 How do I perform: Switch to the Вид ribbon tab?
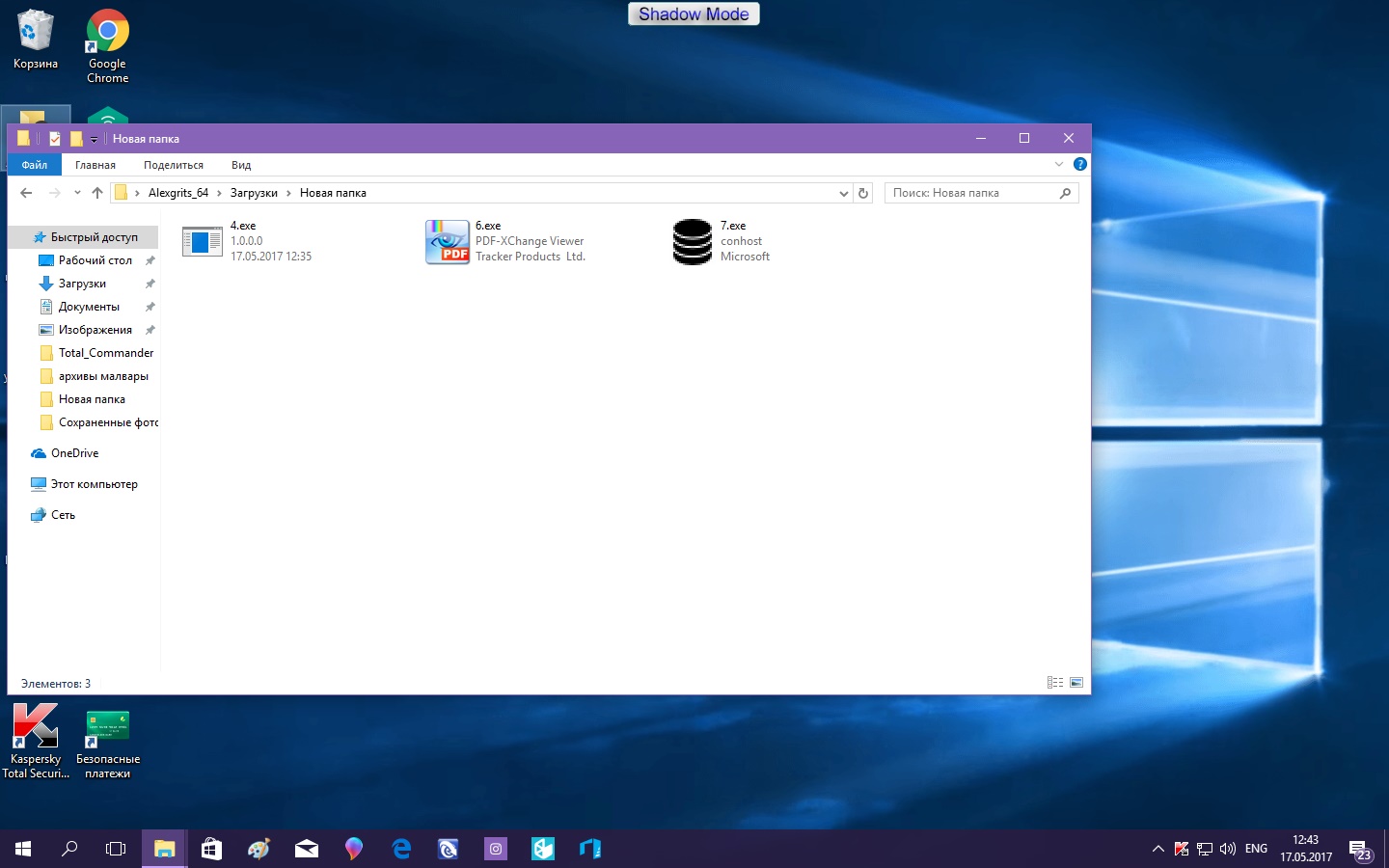click(241, 165)
